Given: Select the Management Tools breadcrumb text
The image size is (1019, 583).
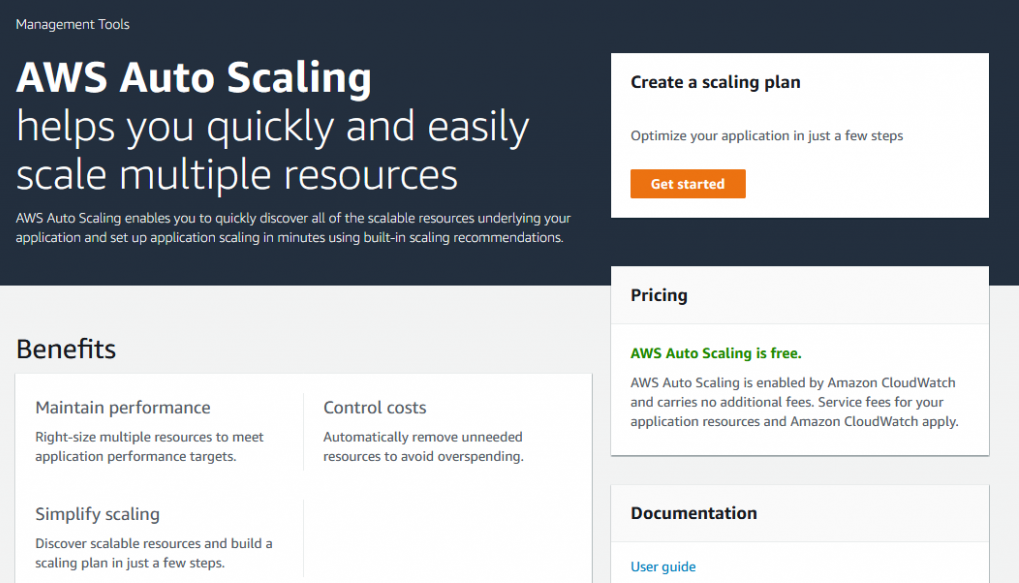Looking at the screenshot, I should tap(73, 25).
